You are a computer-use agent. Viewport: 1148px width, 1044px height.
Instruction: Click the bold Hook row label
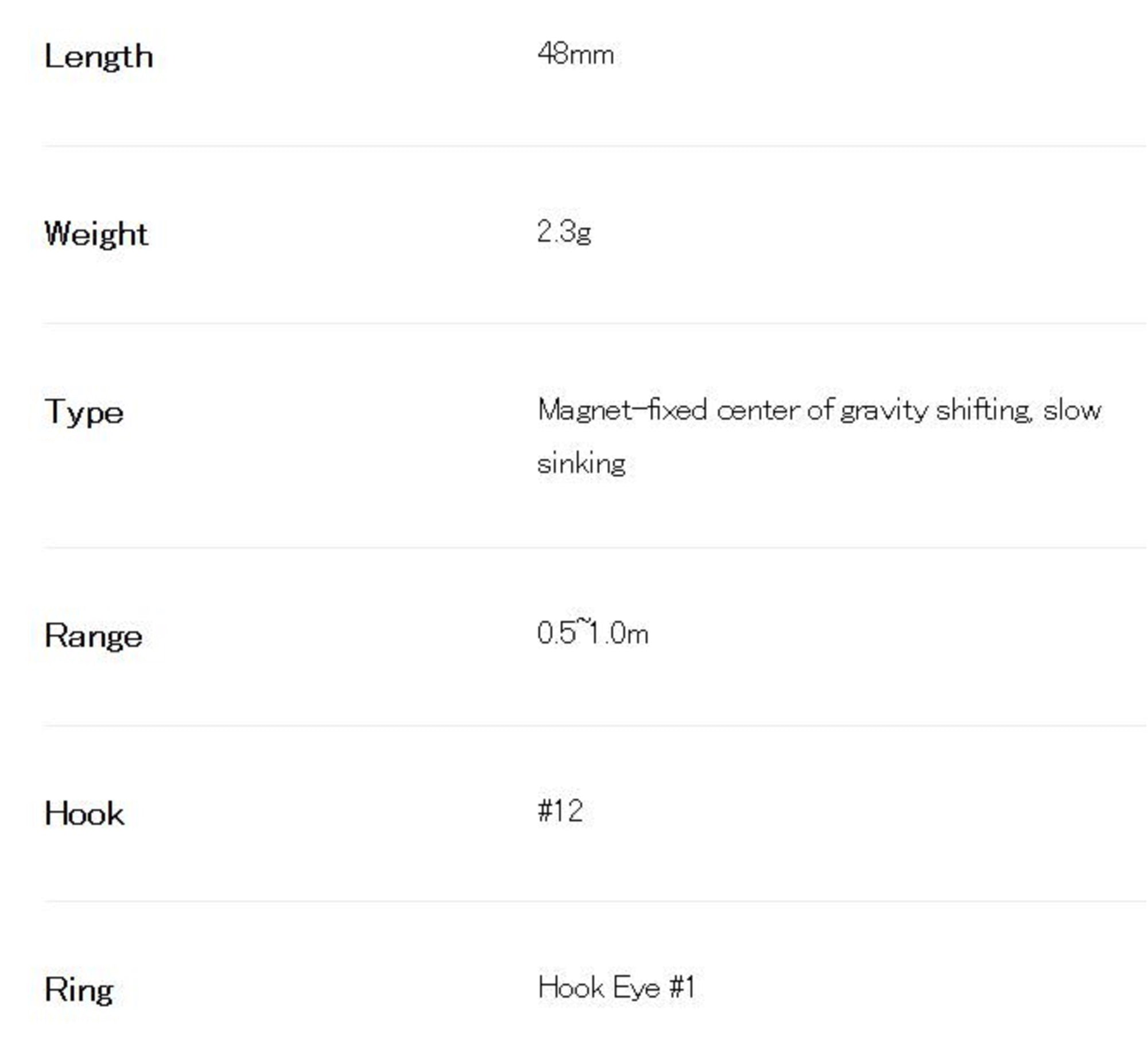(84, 813)
